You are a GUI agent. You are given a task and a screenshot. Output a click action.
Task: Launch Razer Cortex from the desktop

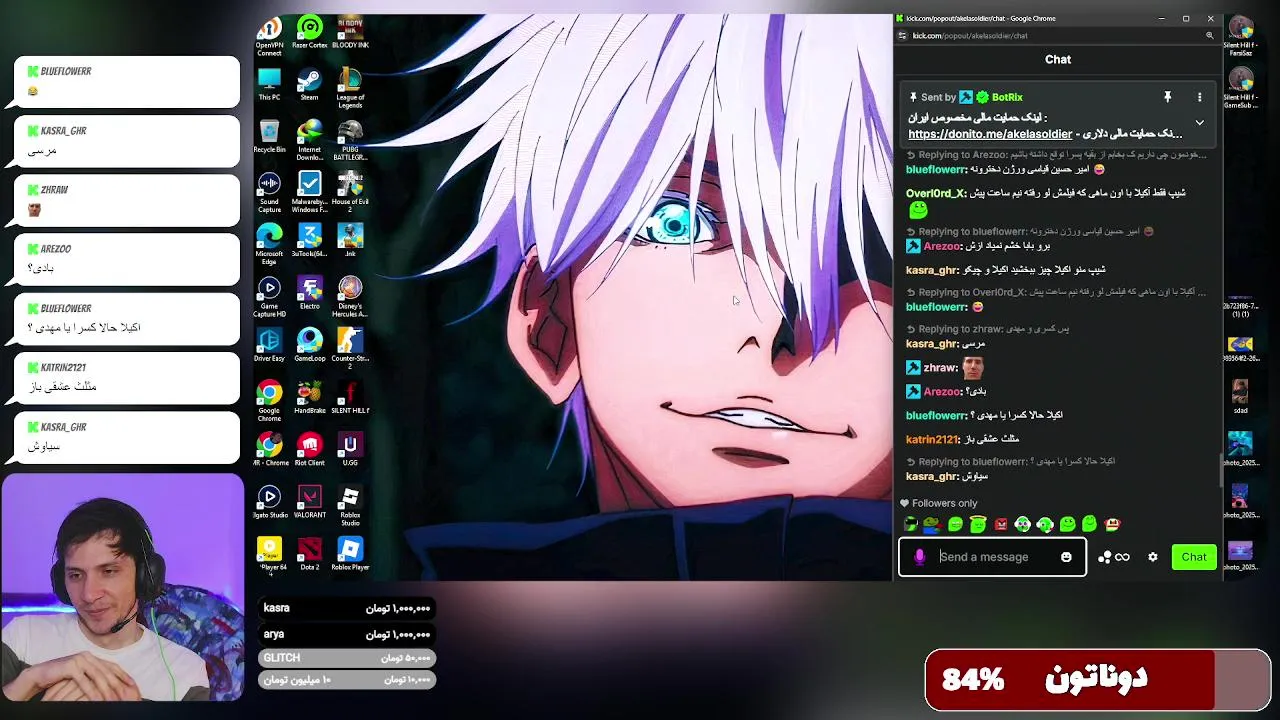pos(310,33)
